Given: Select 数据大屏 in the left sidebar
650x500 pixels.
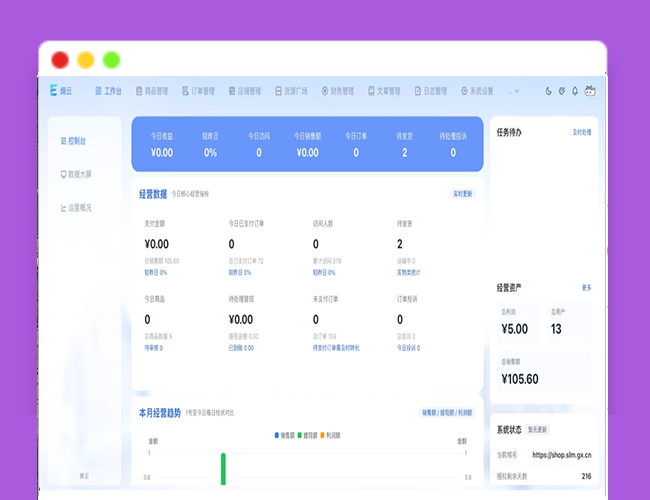Looking at the screenshot, I should 76,174.
